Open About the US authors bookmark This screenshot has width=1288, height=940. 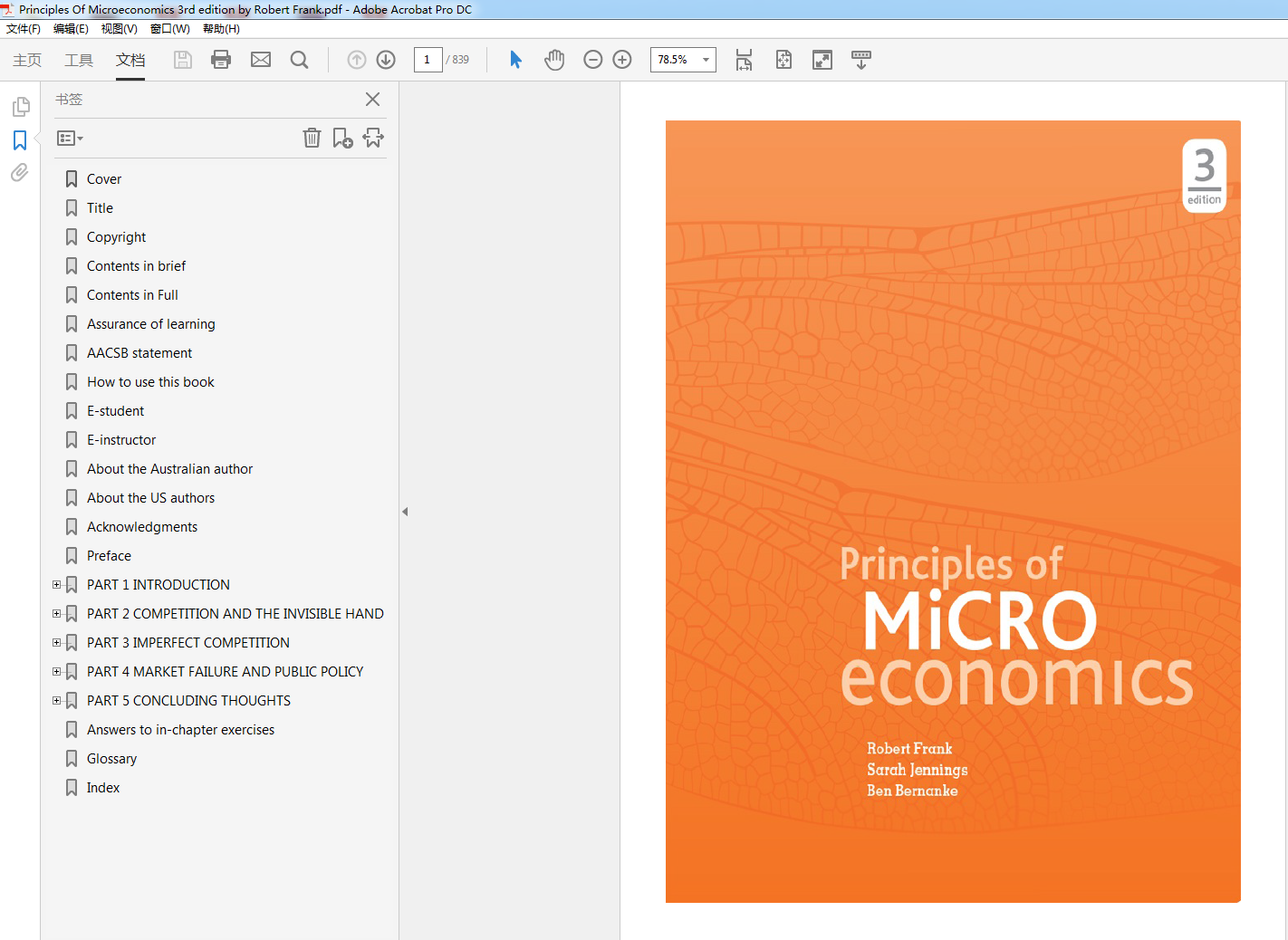tap(150, 498)
